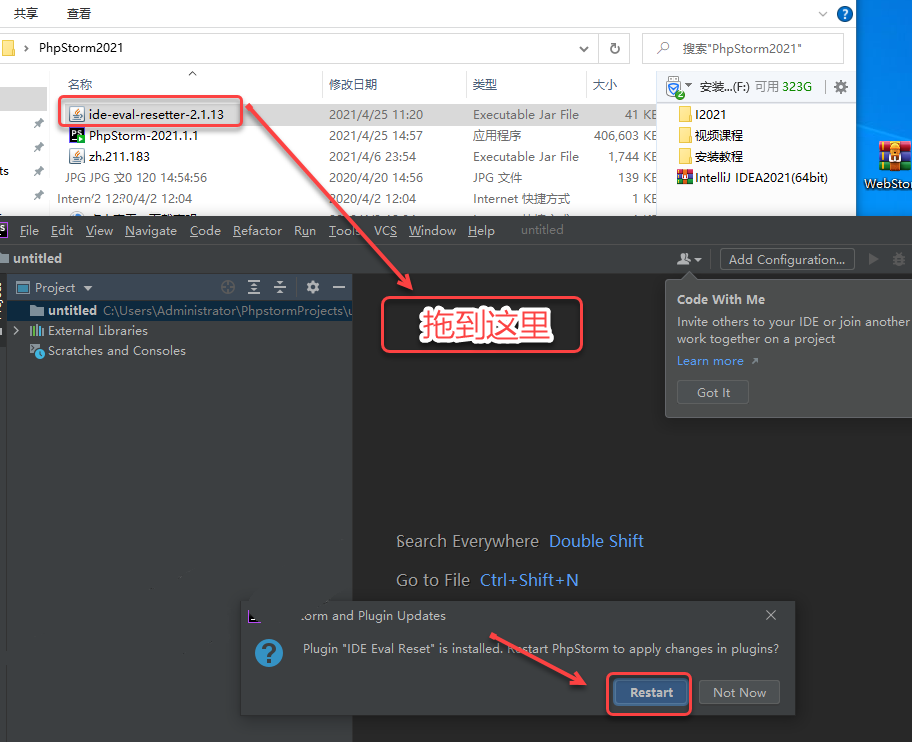Select ide-eval-resetter-2.1.13 file in Explorer

pyautogui.click(x=155, y=115)
